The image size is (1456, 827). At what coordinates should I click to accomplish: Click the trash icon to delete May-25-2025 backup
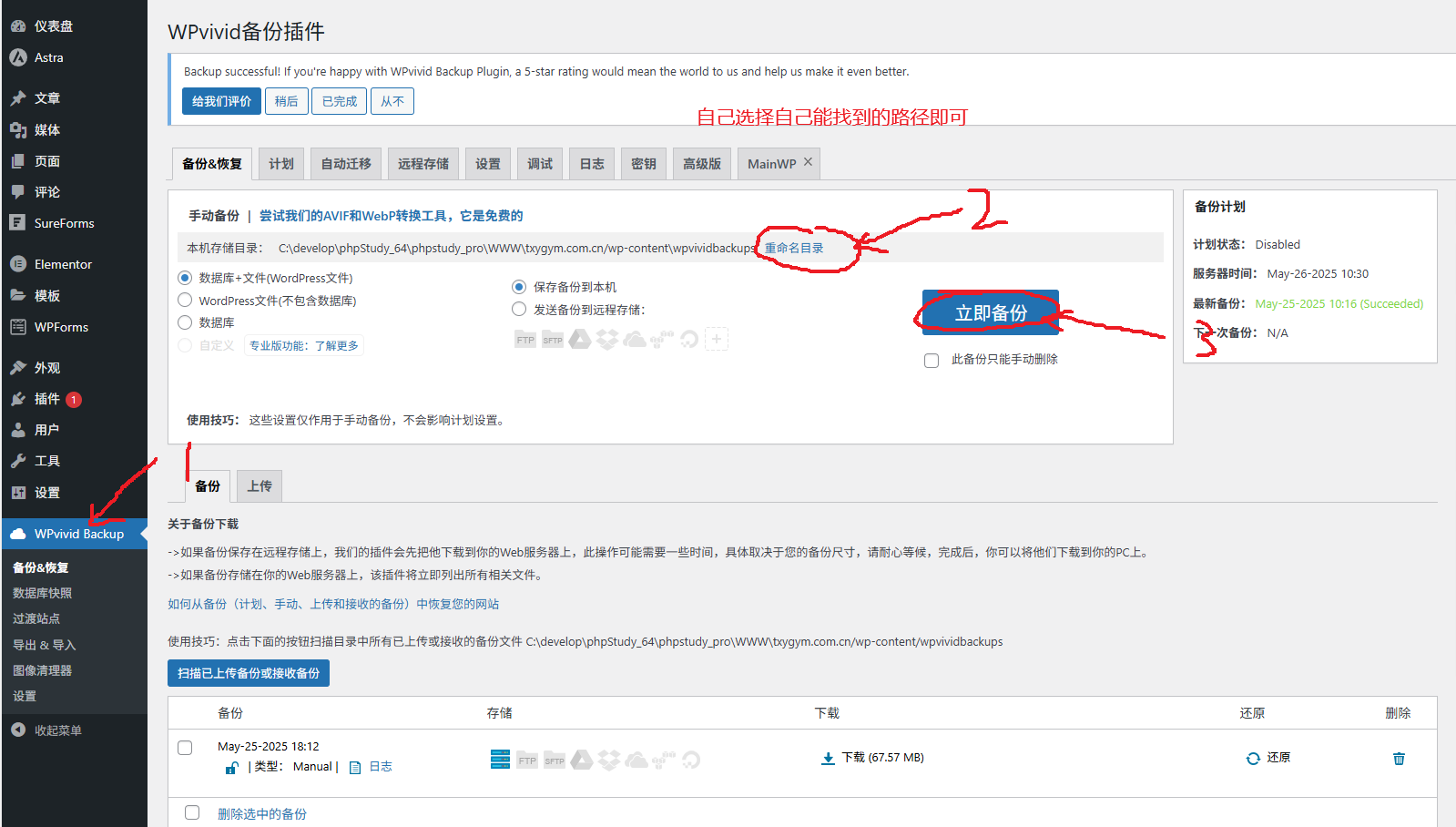coord(1399,759)
